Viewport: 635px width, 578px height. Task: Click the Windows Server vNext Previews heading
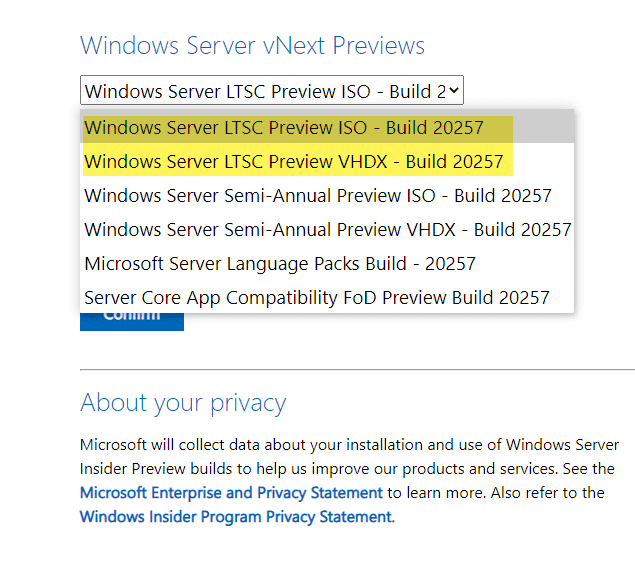click(252, 46)
